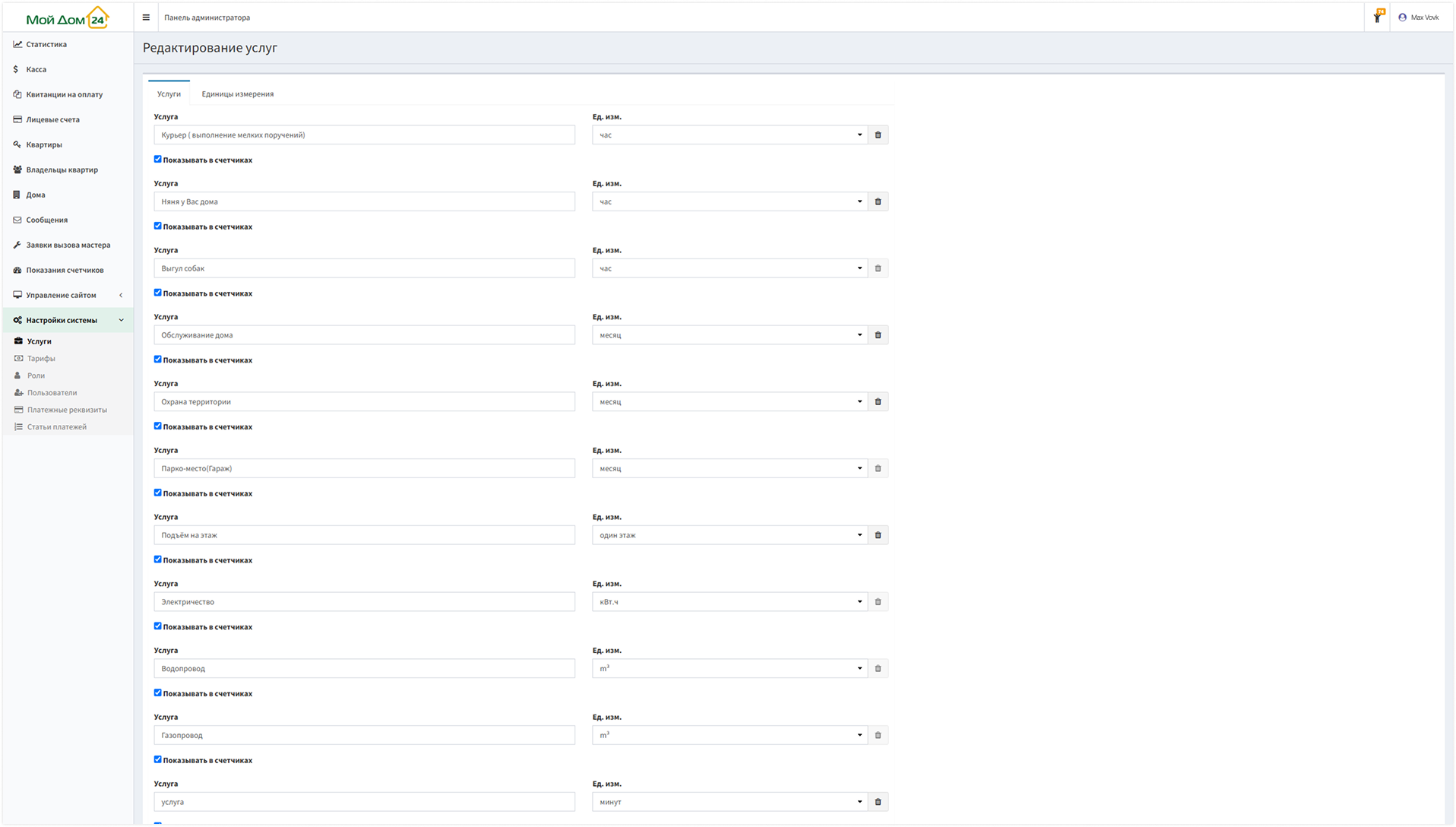
Task: Click the Водопровод service name field
Action: click(364, 669)
